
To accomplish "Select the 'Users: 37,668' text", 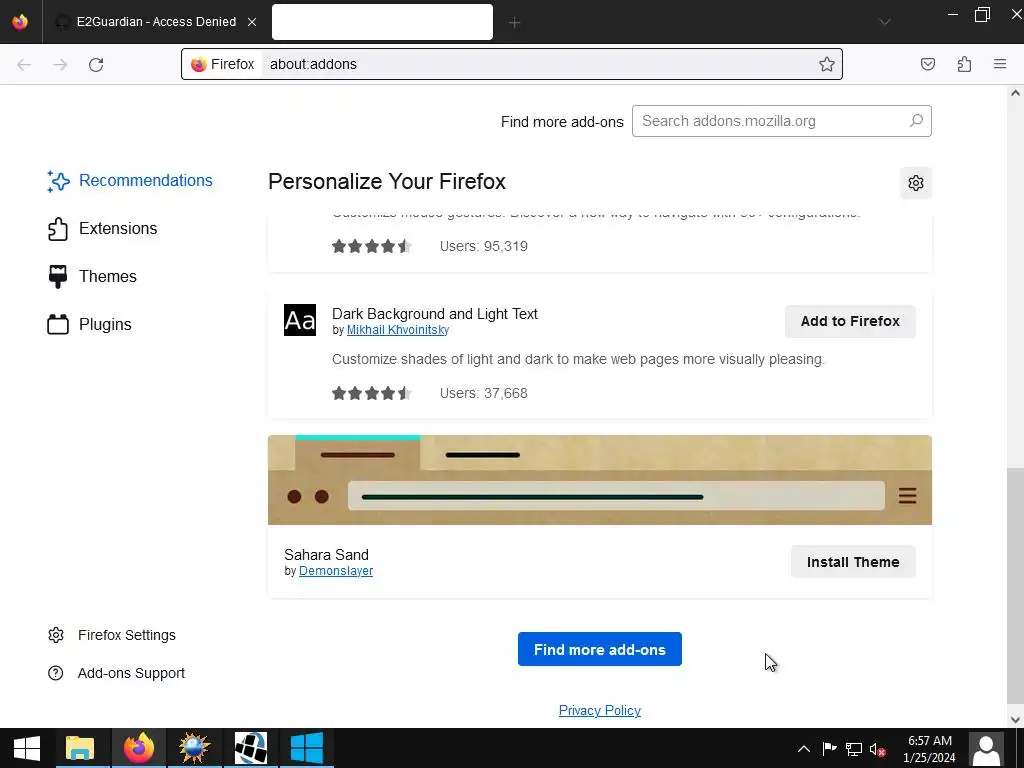I will coord(484,393).
